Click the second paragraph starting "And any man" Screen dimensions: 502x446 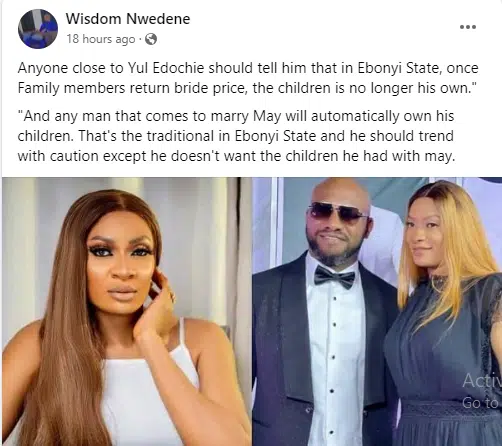[236, 136]
